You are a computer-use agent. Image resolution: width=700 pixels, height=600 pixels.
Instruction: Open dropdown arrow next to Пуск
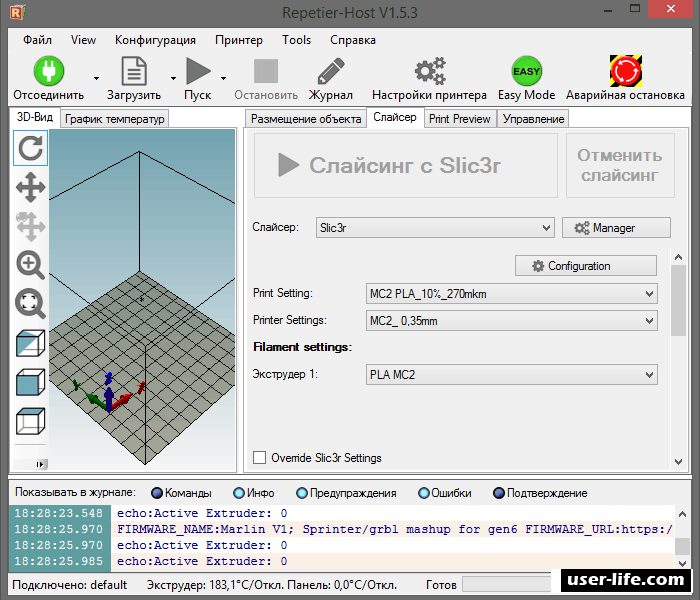pyautogui.click(x=223, y=79)
